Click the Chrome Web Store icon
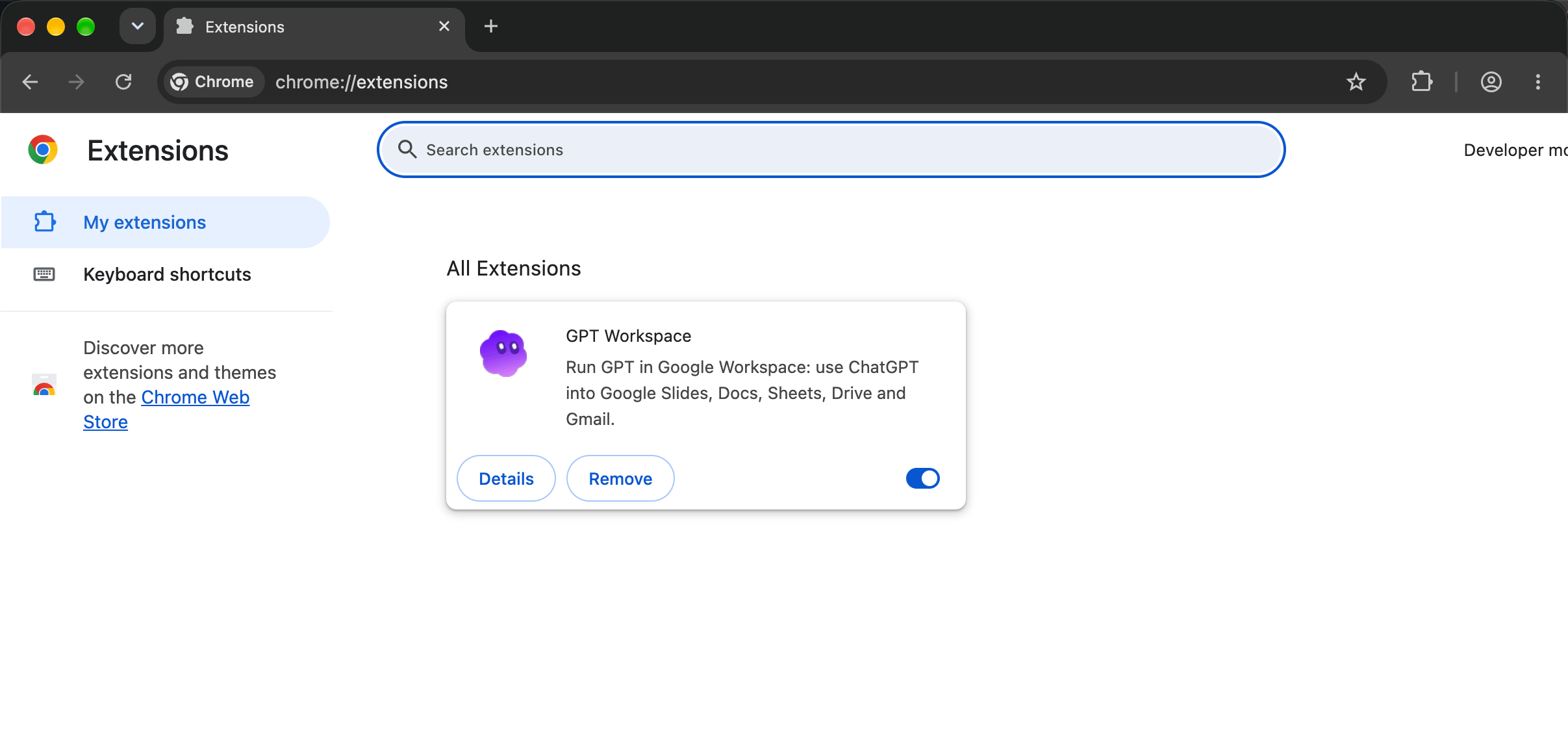1568x746 pixels. [x=44, y=385]
